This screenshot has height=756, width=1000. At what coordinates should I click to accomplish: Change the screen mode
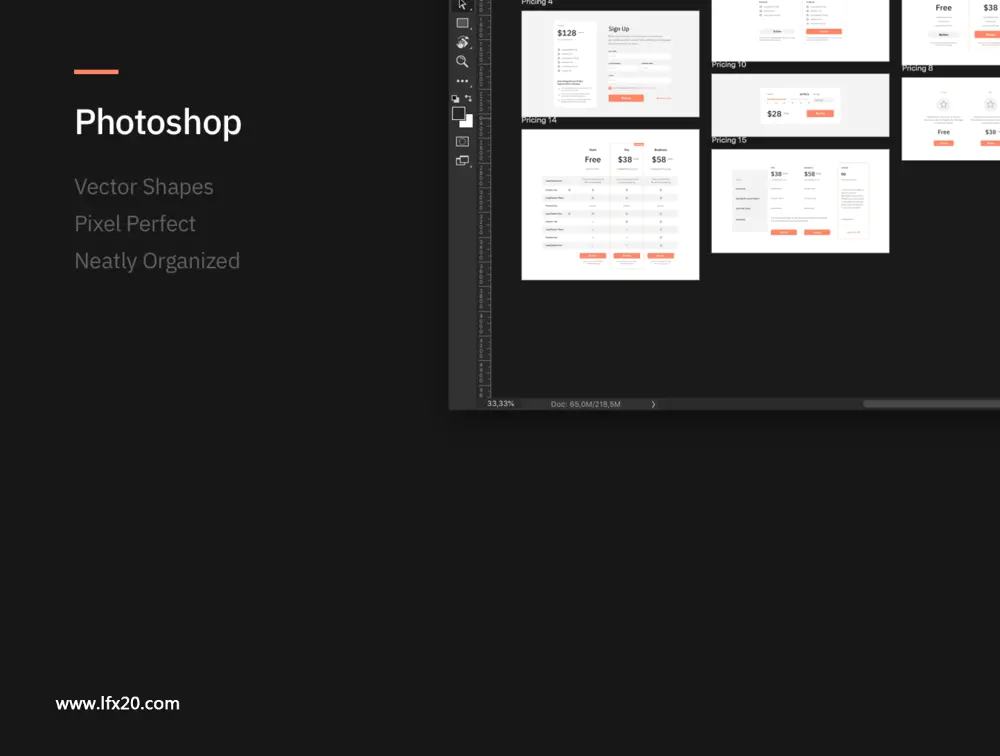(x=462, y=161)
